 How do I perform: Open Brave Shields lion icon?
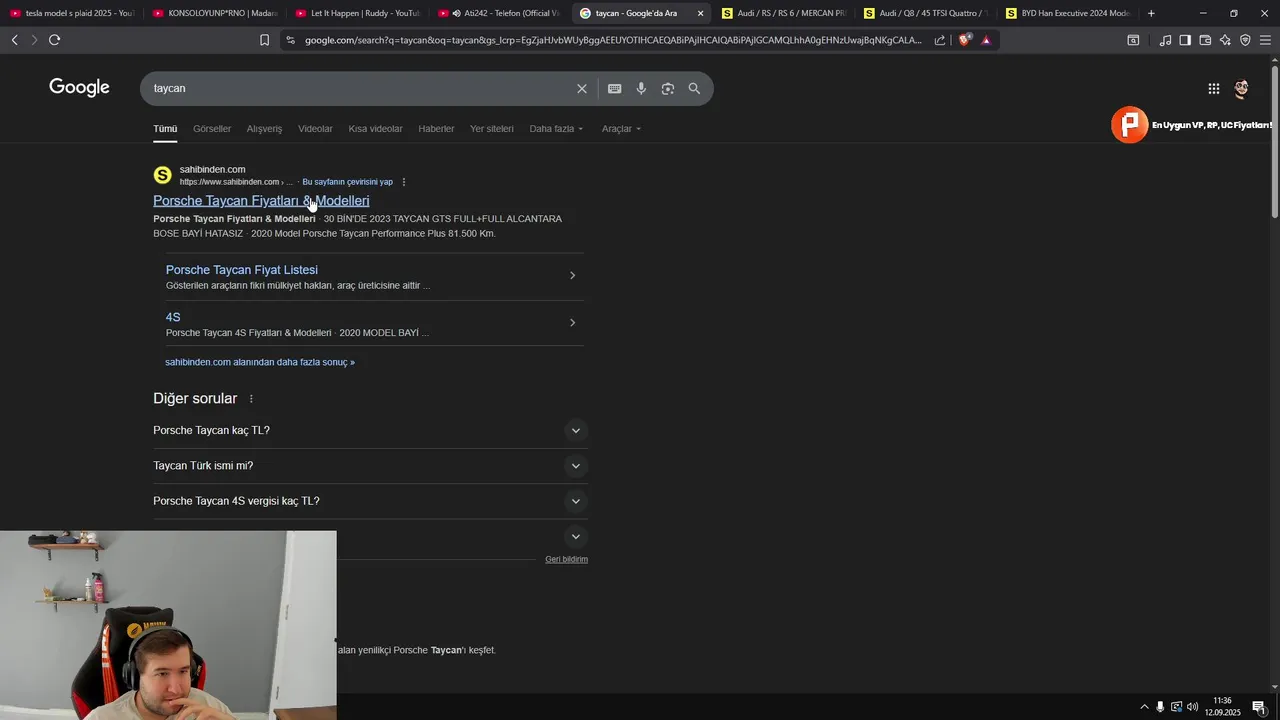[965, 40]
